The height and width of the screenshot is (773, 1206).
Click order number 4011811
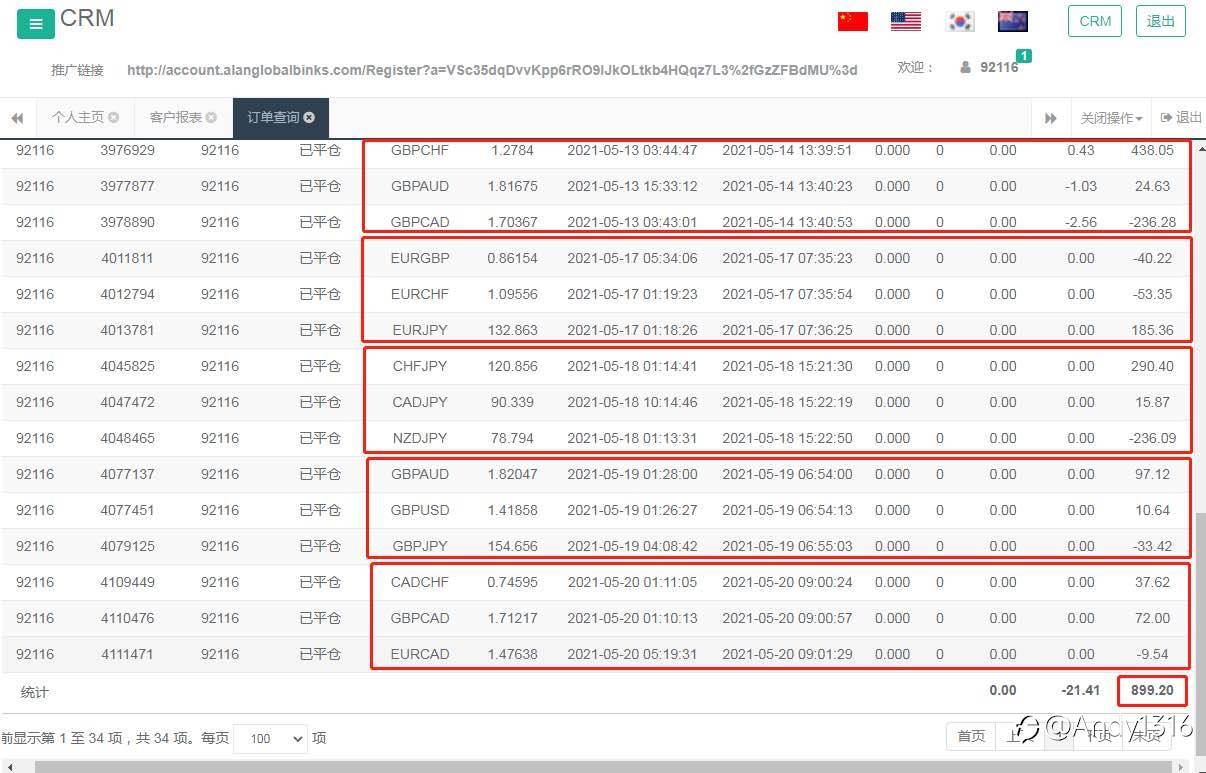click(128, 259)
